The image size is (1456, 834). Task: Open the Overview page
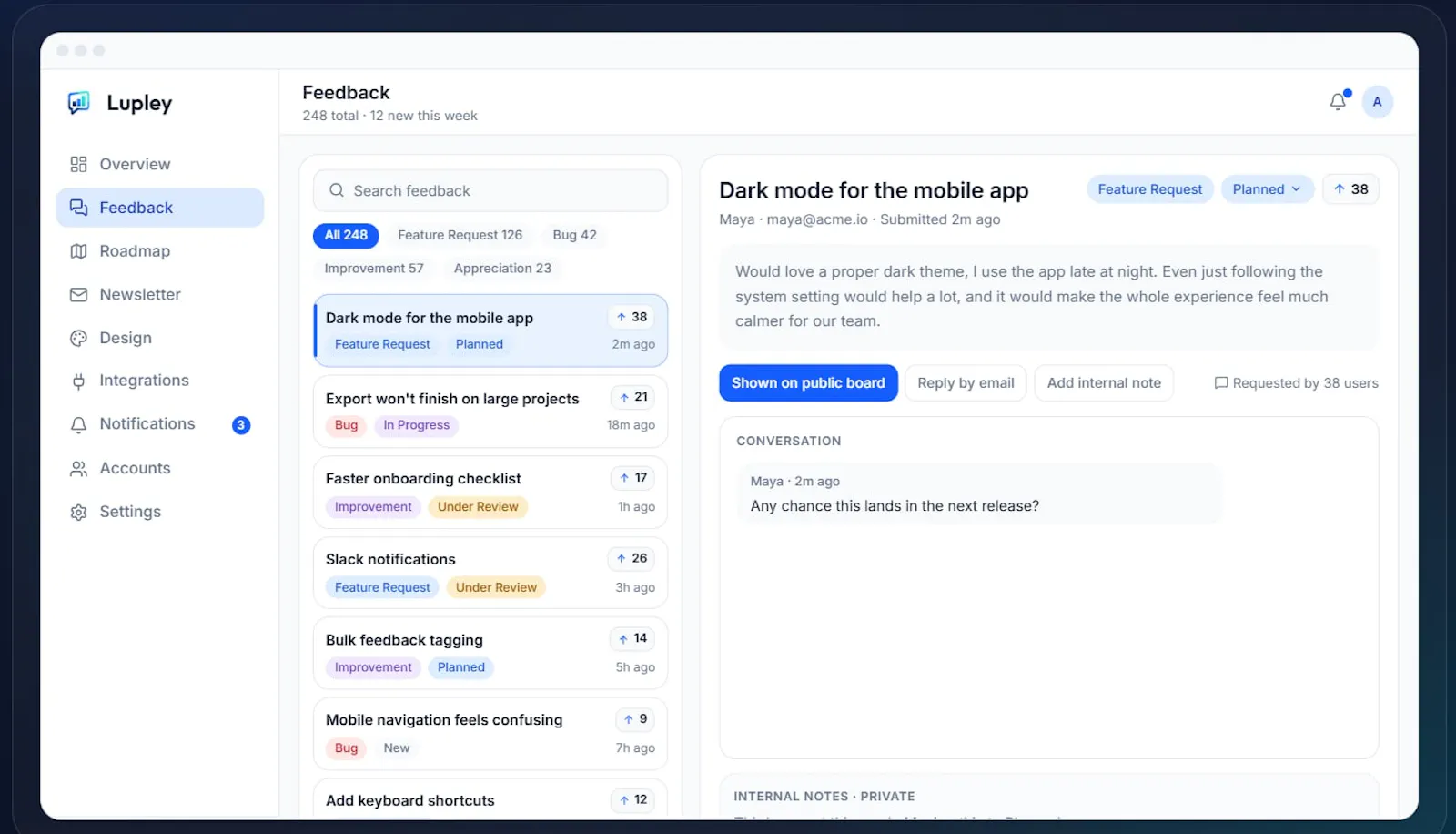[x=160, y=164]
